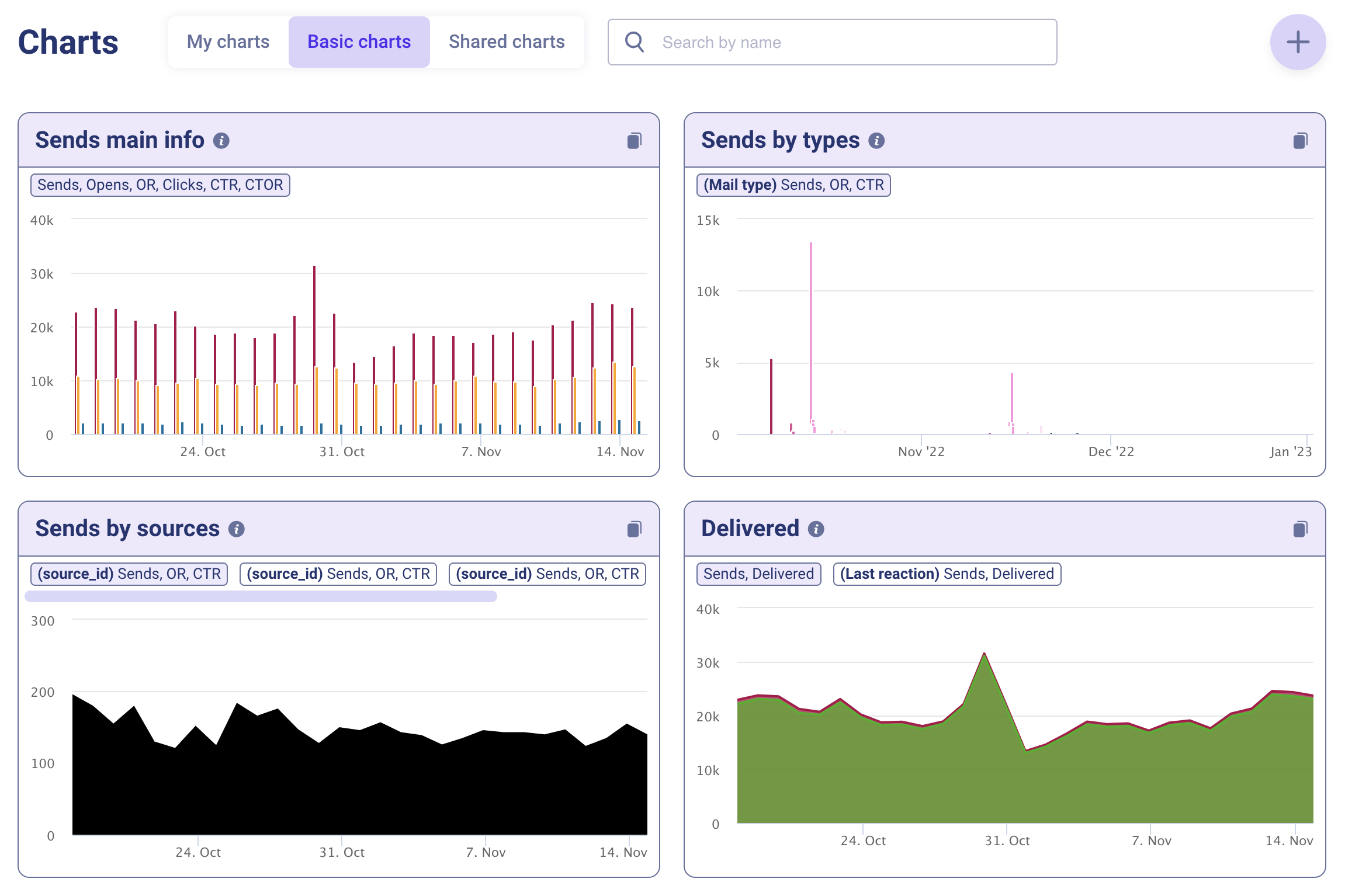Select 'Sends, Opens, OR, Clicks, CTR, CTOR' chip

(160, 185)
